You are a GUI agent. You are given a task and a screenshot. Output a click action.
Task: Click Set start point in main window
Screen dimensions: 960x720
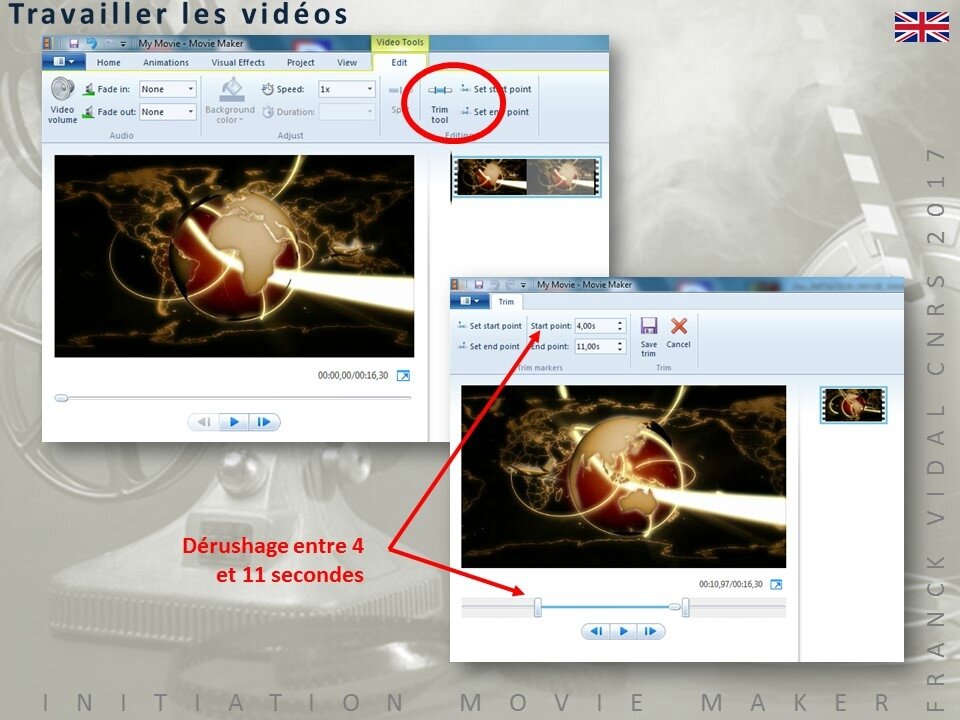(496, 89)
